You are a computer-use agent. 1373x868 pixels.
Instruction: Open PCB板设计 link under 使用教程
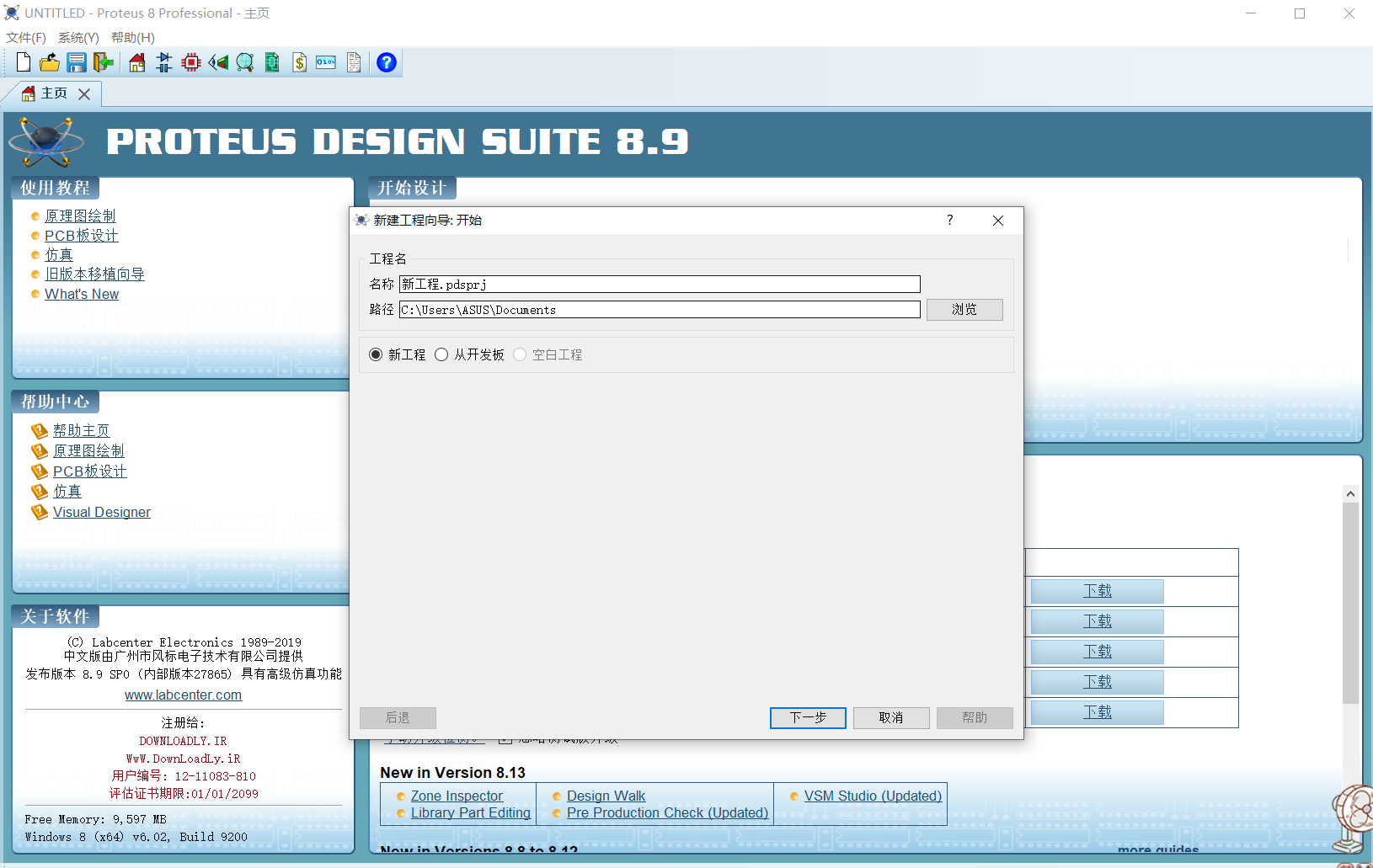click(81, 236)
